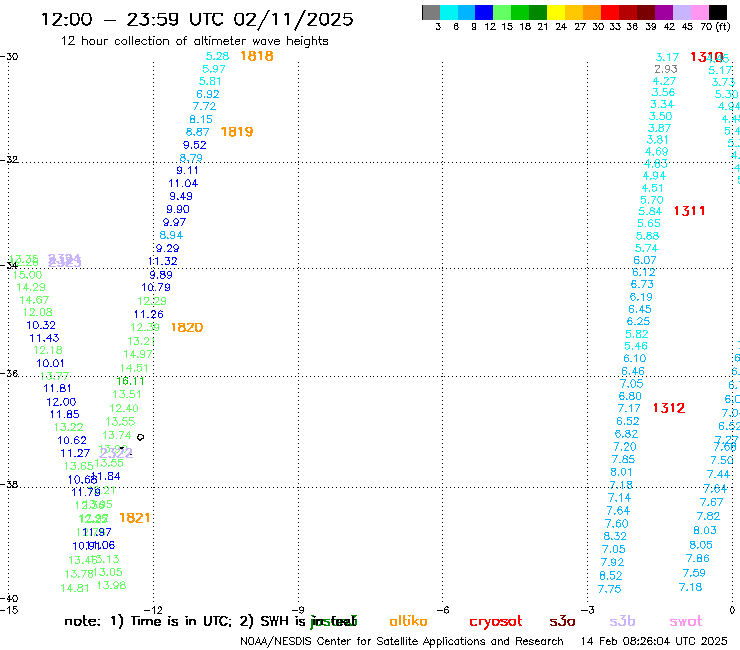Click the wave height value 15.00
740x650 pixels.
(27, 275)
